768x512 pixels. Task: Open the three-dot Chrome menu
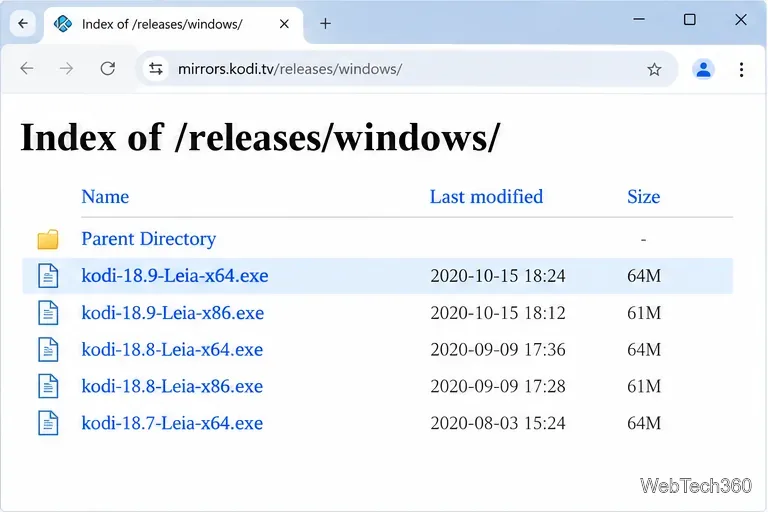742,70
